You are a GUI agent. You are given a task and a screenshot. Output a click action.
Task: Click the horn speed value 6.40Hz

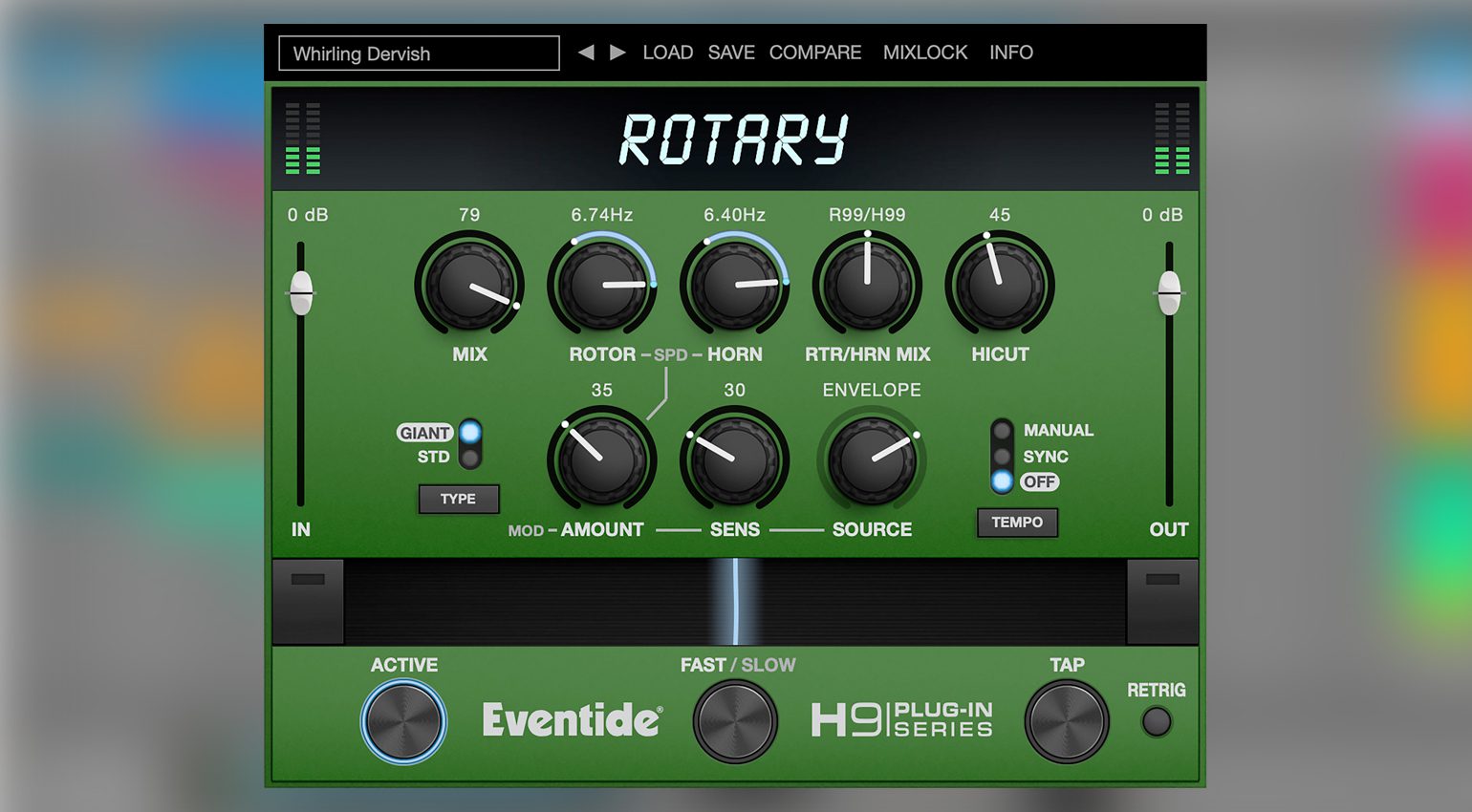point(734,215)
